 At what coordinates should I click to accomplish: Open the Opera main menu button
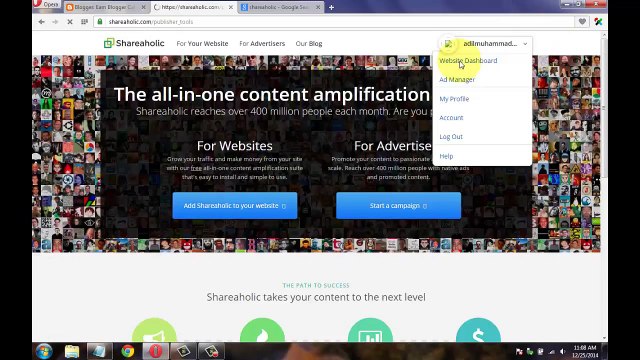pos(47,4)
